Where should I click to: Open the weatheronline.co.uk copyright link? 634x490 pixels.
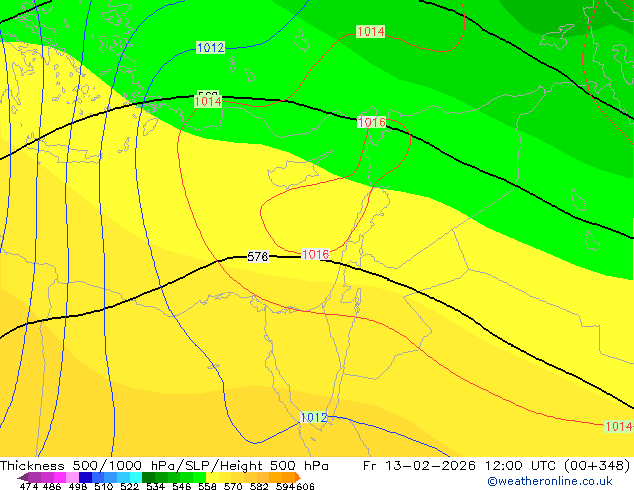click(550, 481)
